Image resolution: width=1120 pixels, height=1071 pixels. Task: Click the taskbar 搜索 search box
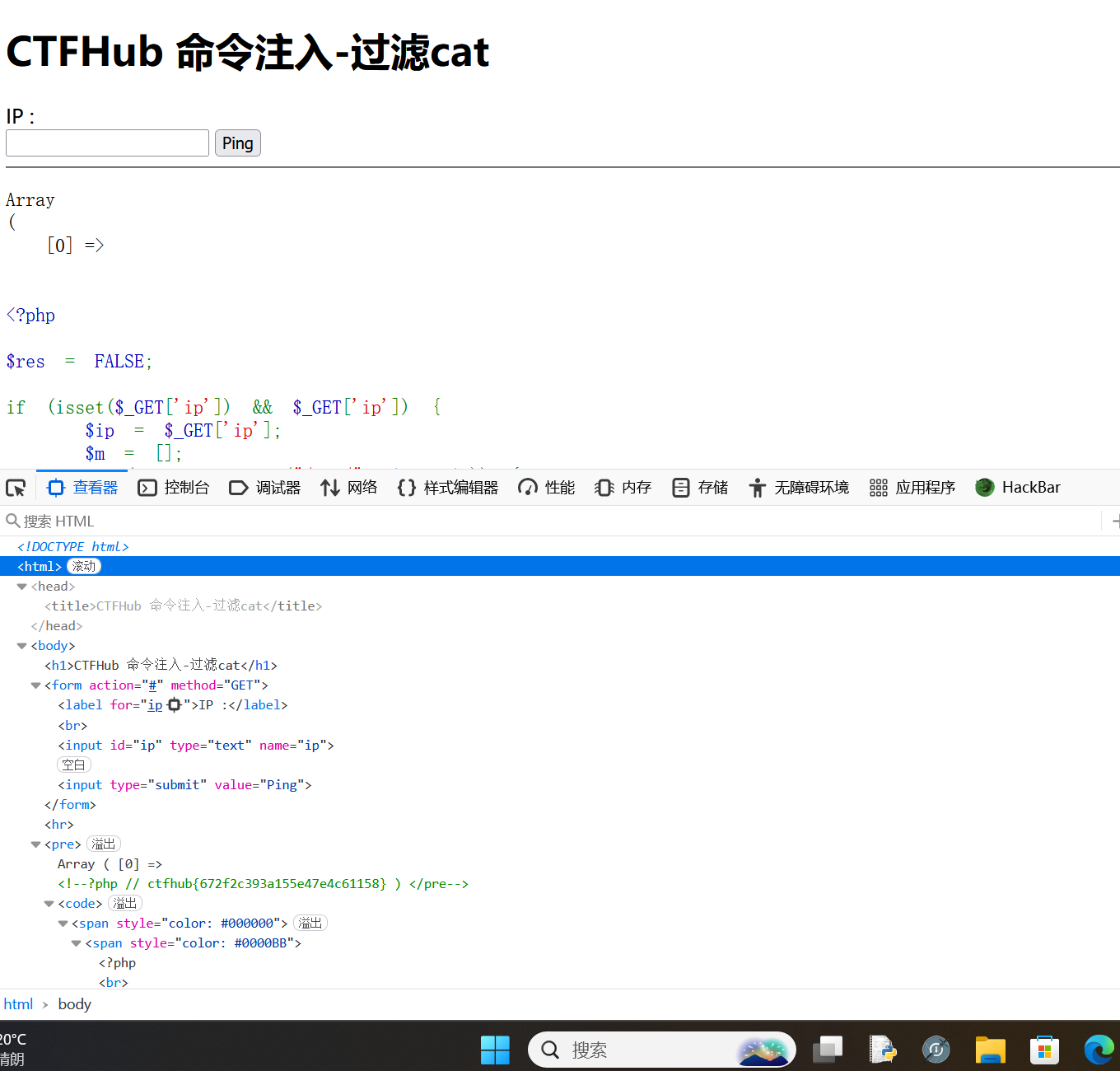click(661, 1050)
